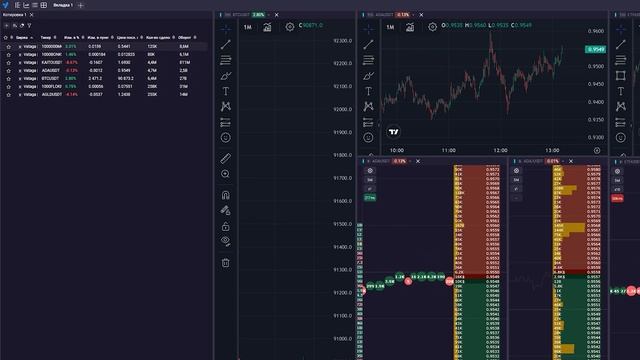Select trend line tool in BTCUSDT chart
Image resolution: width=640 pixels, height=360 pixels.
pyautogui.click(x=225, y=44)
